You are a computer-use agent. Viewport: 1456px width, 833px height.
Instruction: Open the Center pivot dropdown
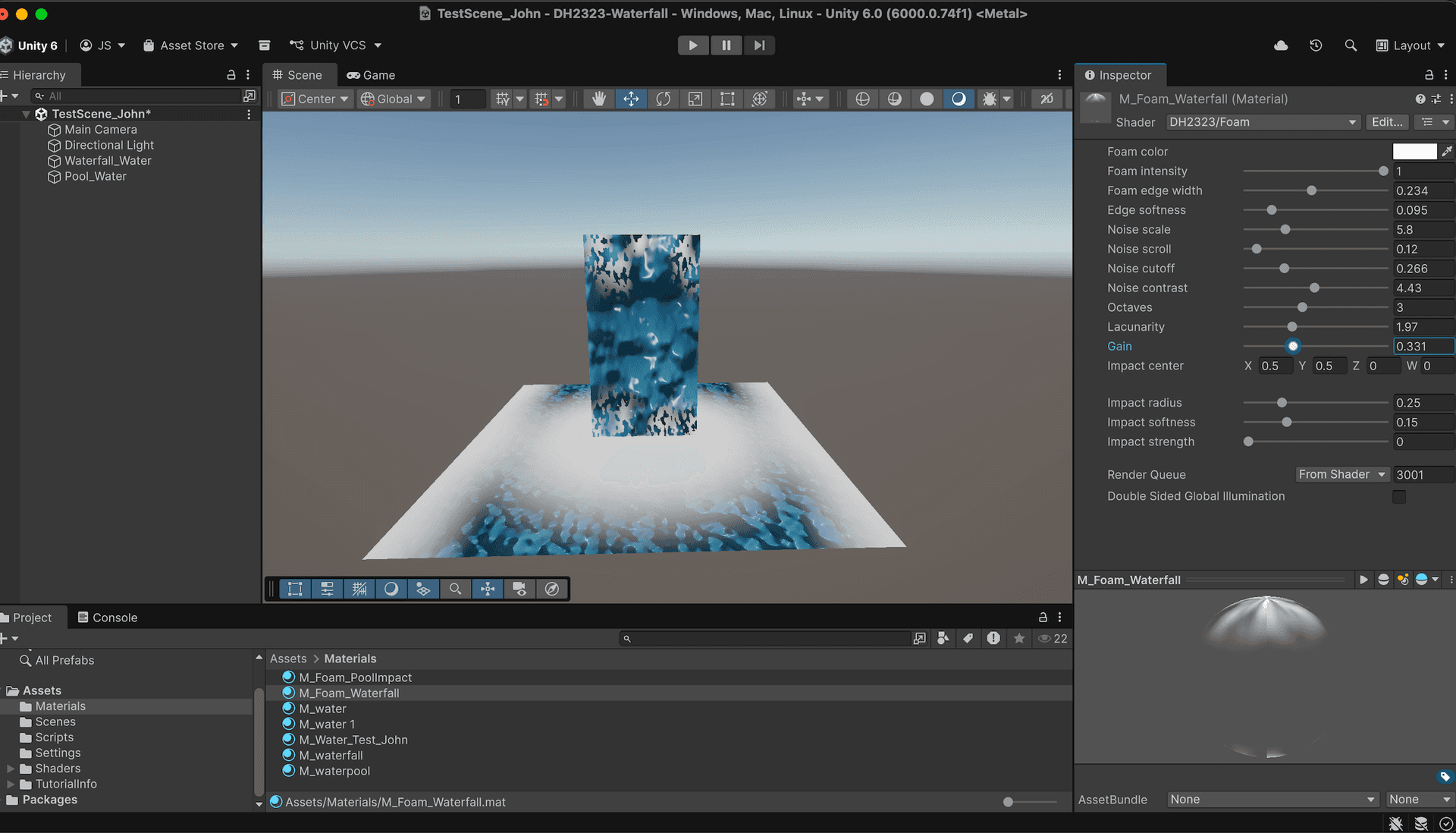pyautogui.click(x=315, y=99)
